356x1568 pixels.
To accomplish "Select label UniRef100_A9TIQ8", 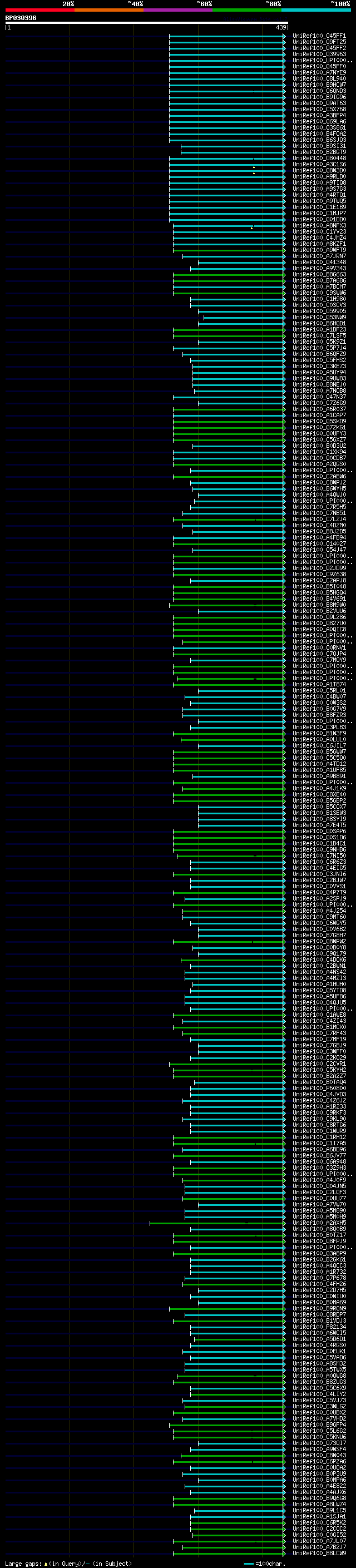I will tap(319, 182).
